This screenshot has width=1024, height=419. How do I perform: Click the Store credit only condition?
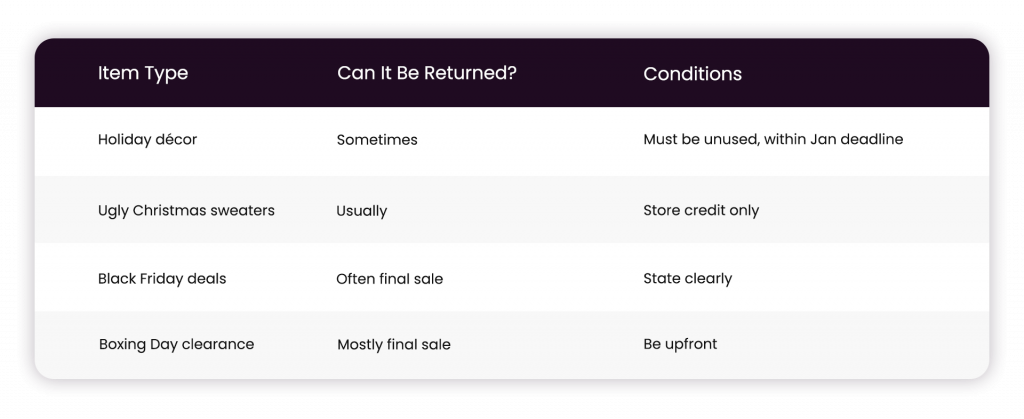pyautogui.click(x=701, y=210)
